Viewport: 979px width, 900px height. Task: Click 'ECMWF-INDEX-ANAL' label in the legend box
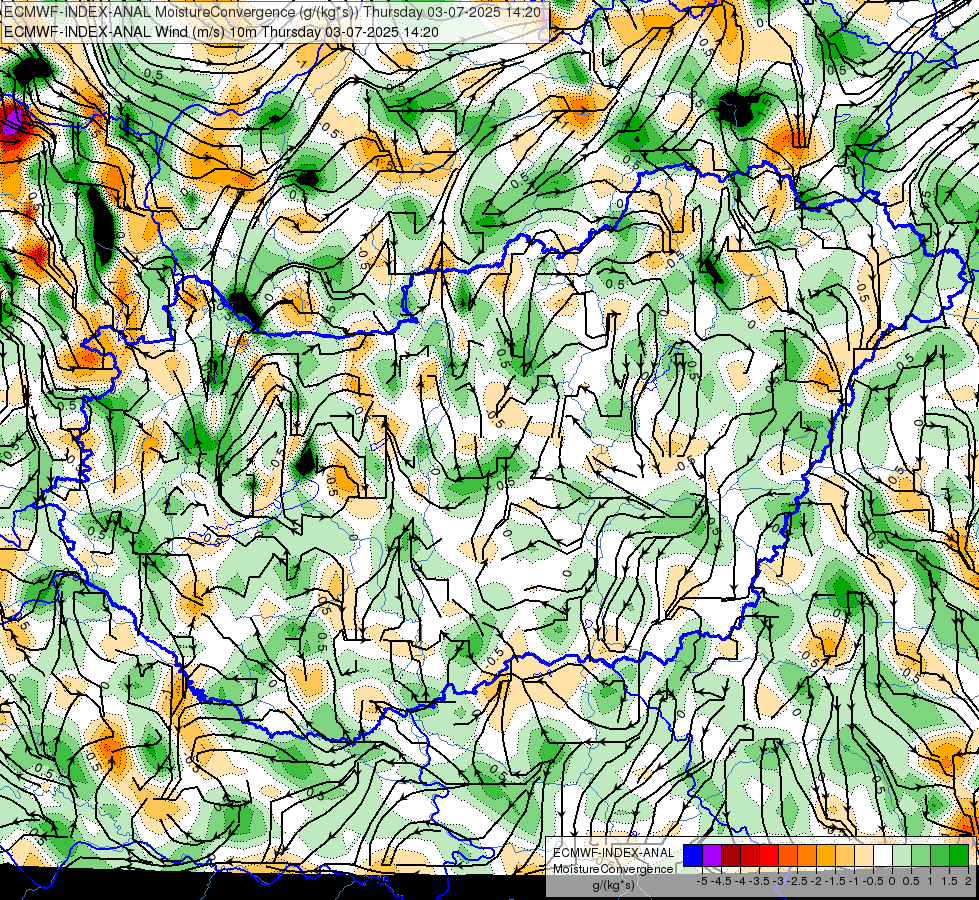(x=613, y=853)
